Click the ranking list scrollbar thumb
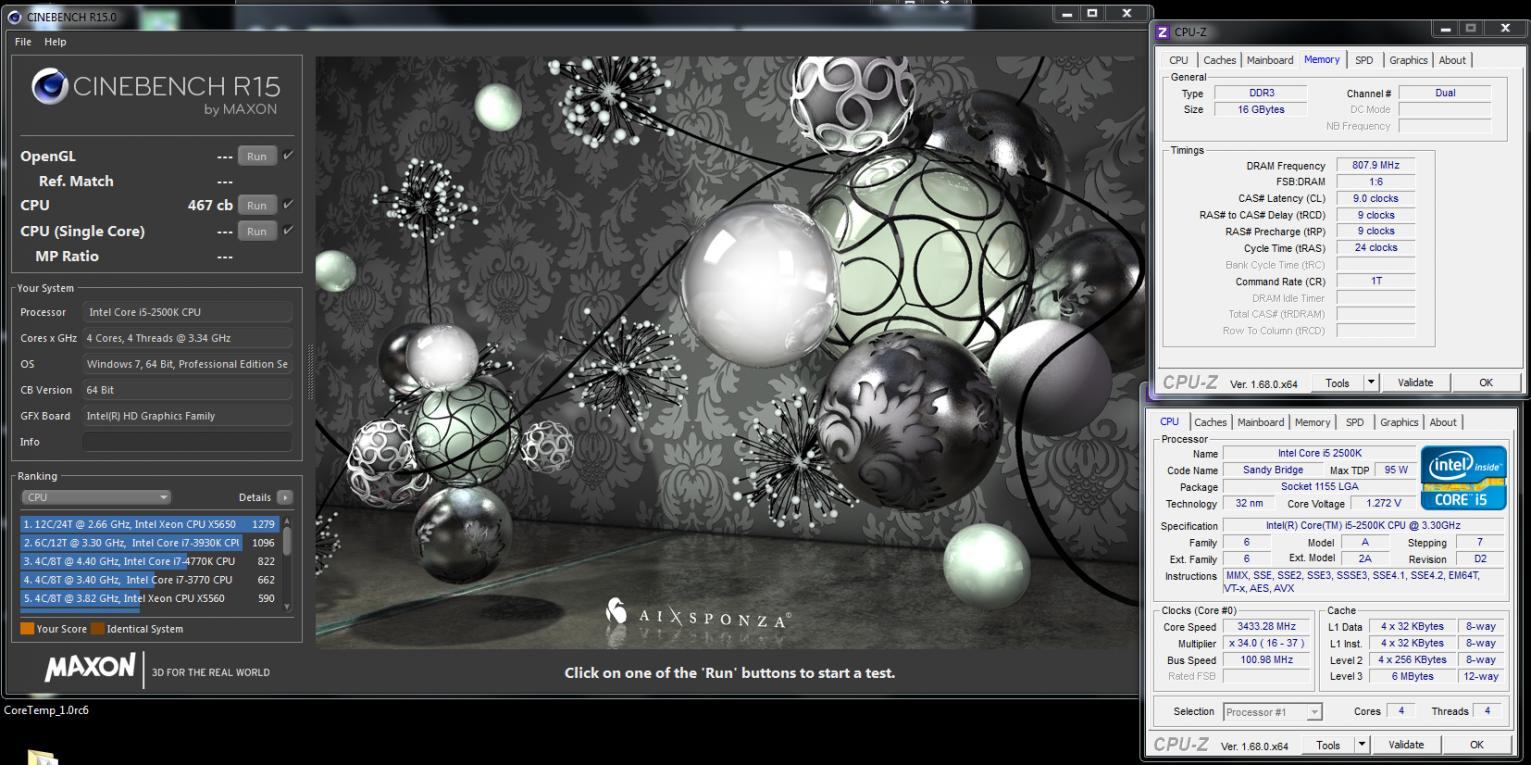The image size is (1531, 765). (289, 541)
